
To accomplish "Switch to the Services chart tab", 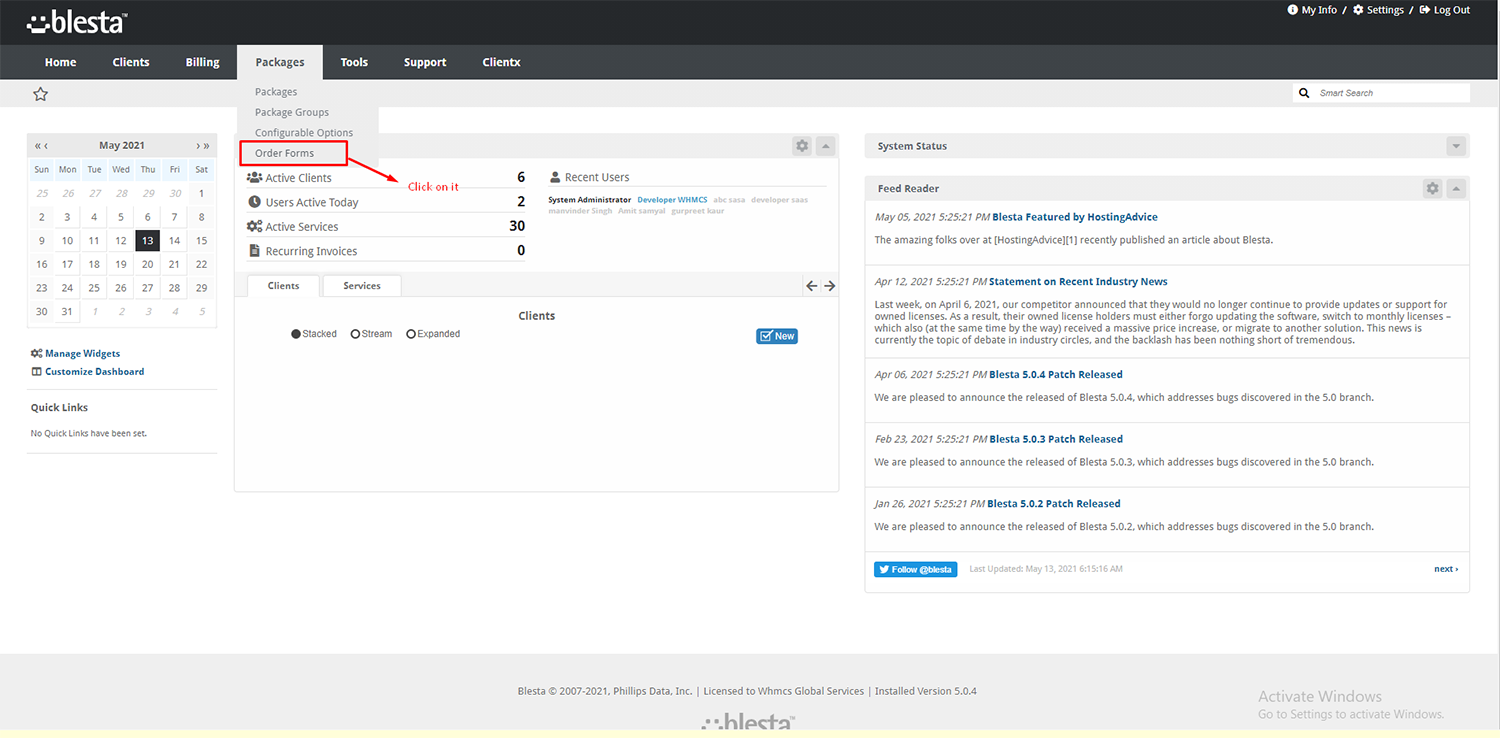I will (x=362, y=286).
